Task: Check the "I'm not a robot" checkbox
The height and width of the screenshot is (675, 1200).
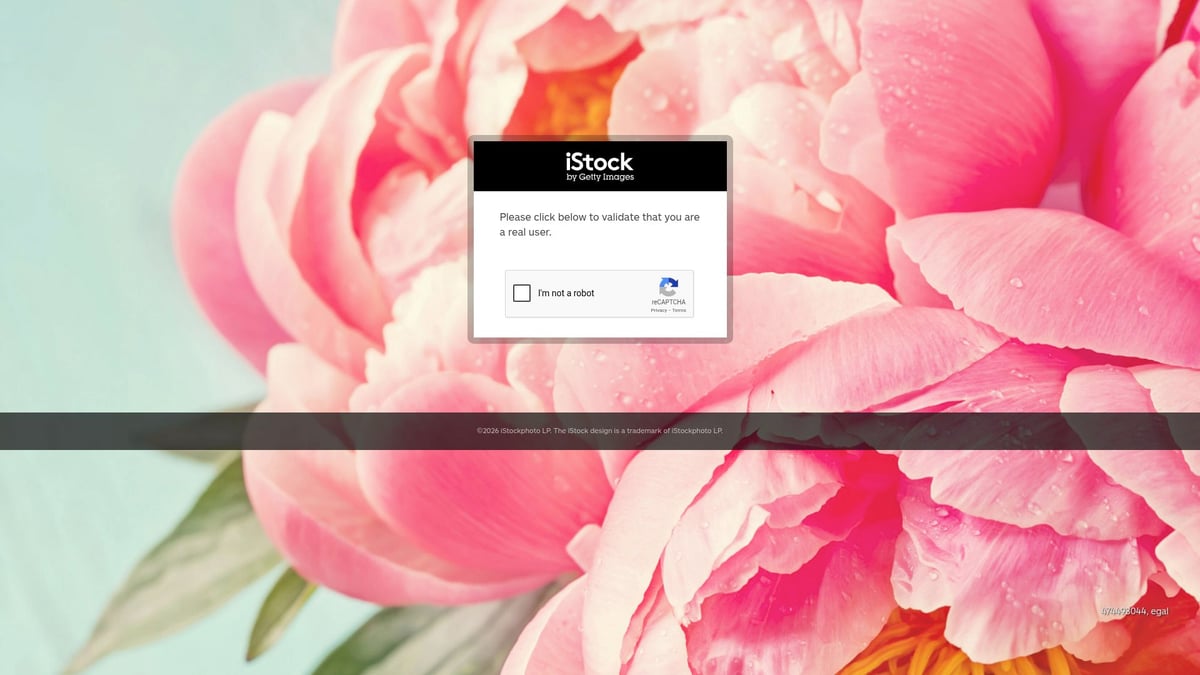Action: [521, 293]
